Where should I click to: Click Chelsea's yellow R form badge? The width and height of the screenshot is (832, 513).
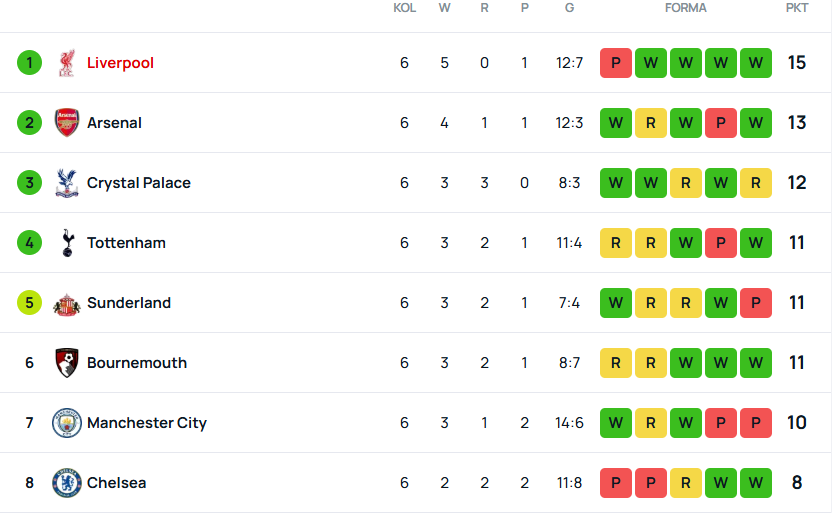686,483
